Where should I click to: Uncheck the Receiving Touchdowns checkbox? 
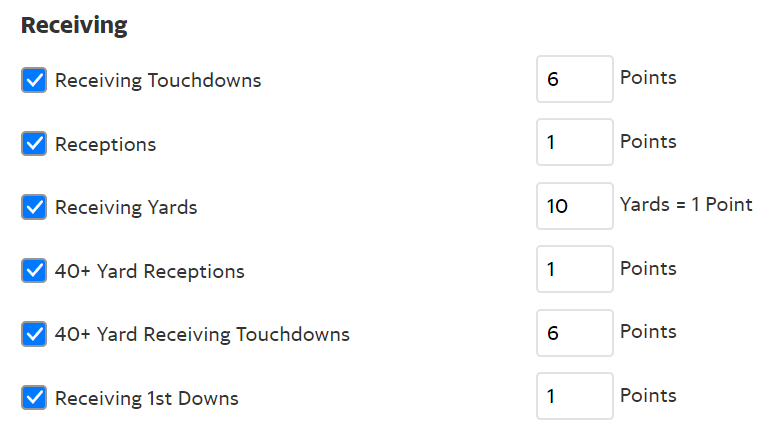click(x=34, y=81)
